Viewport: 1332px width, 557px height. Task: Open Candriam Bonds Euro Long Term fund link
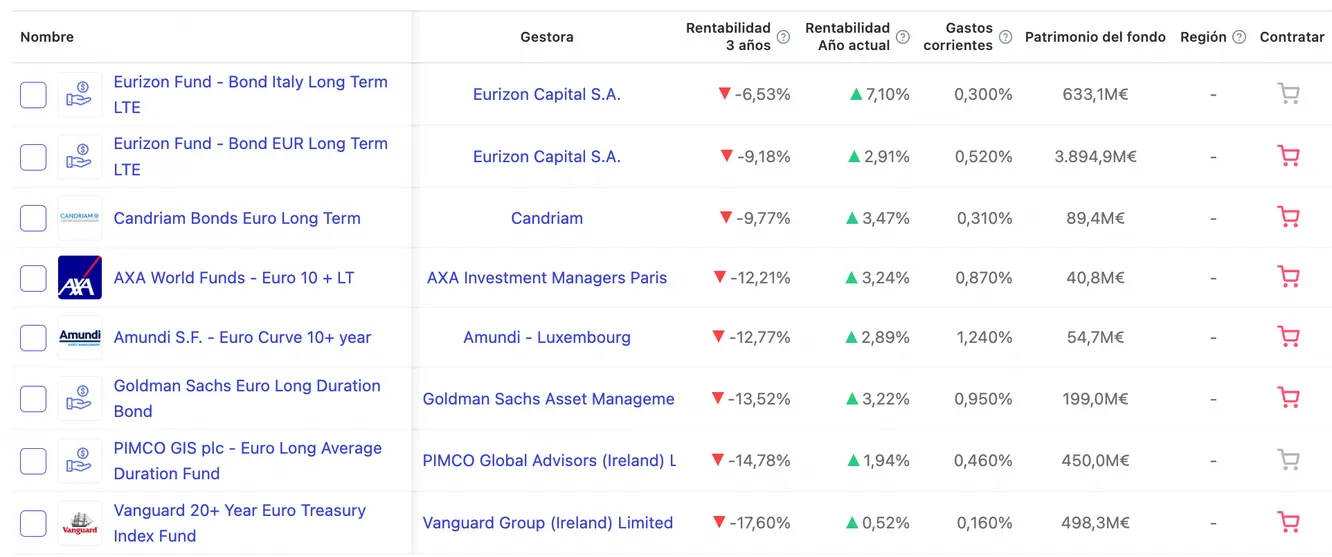(237, 218)
